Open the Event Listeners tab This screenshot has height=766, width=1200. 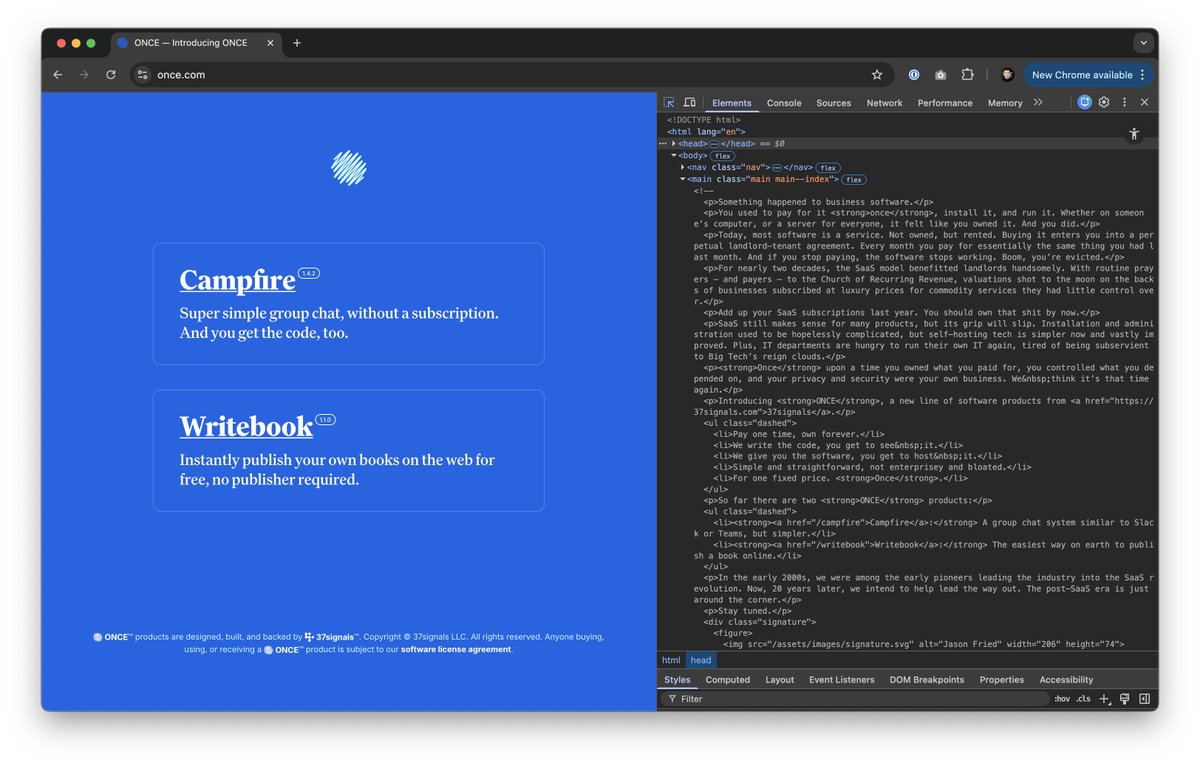point(842,680)
